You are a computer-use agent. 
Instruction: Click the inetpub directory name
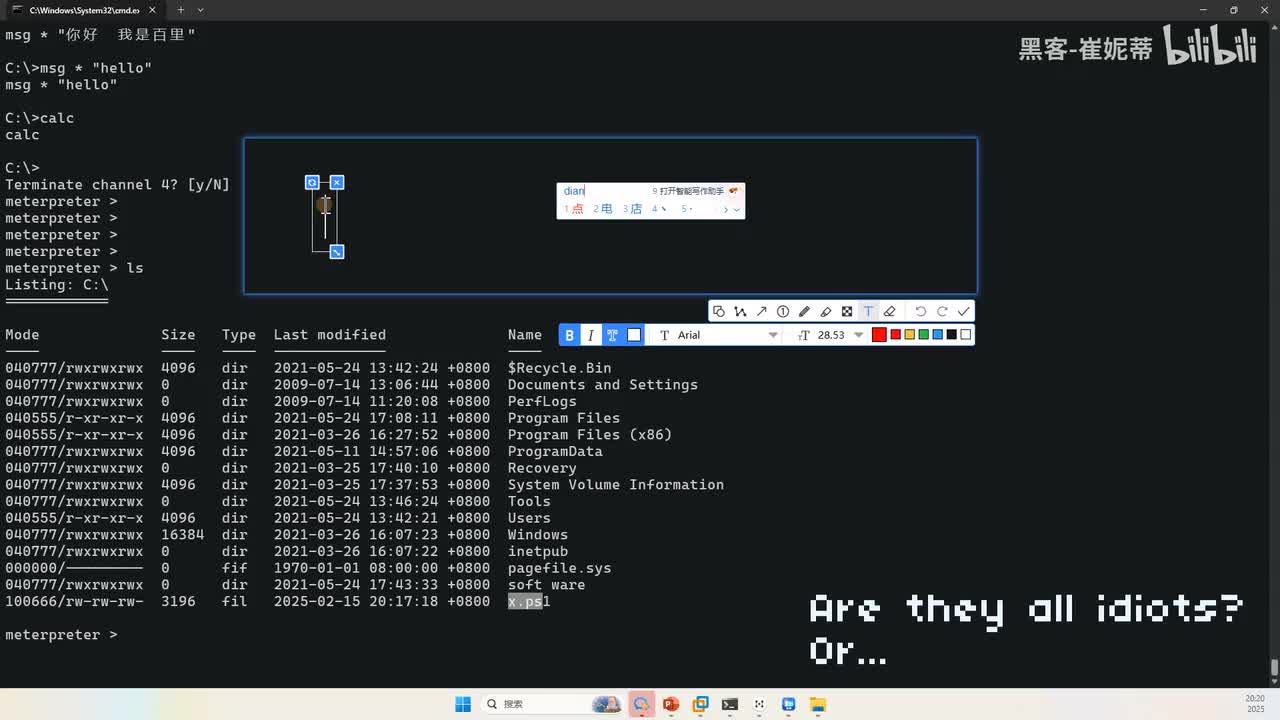coord(538,551)
